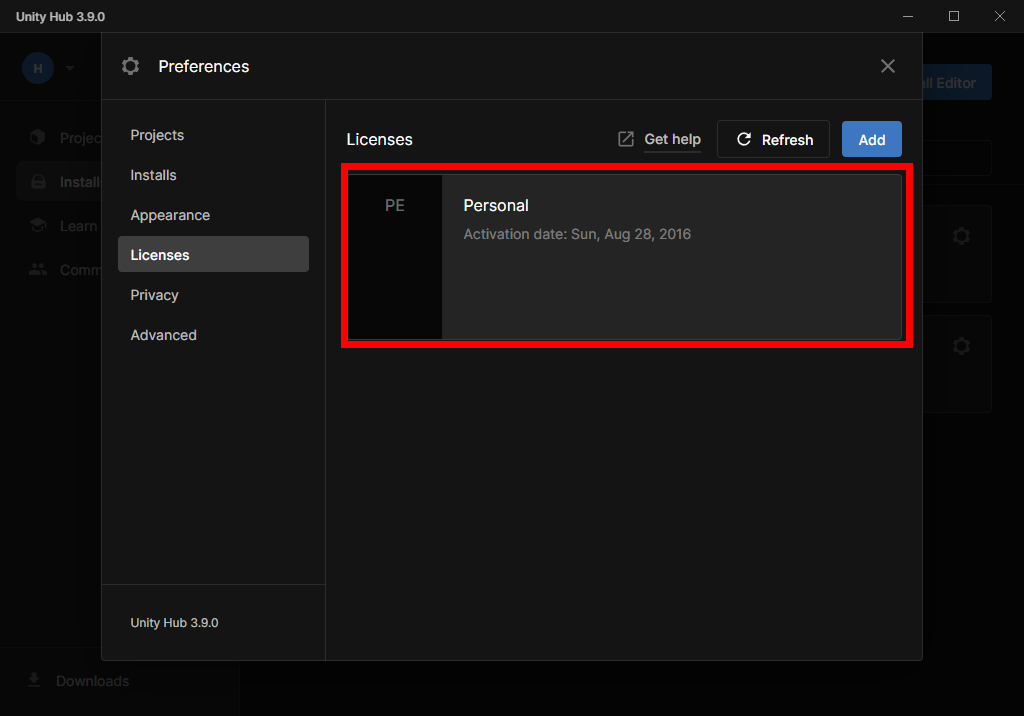Image resolution: width=1024 pixels, height=716 pixels.
Task: Click the external link icon beside Get help
Action: pos(626,139)
